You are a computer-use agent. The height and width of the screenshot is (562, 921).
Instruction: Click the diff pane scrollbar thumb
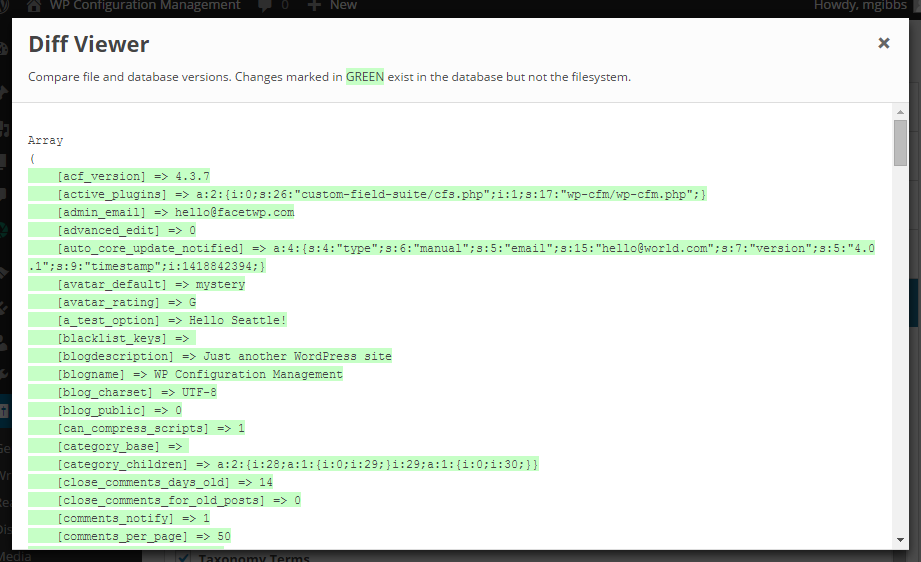pyautogui.click(x=900, y=143)
